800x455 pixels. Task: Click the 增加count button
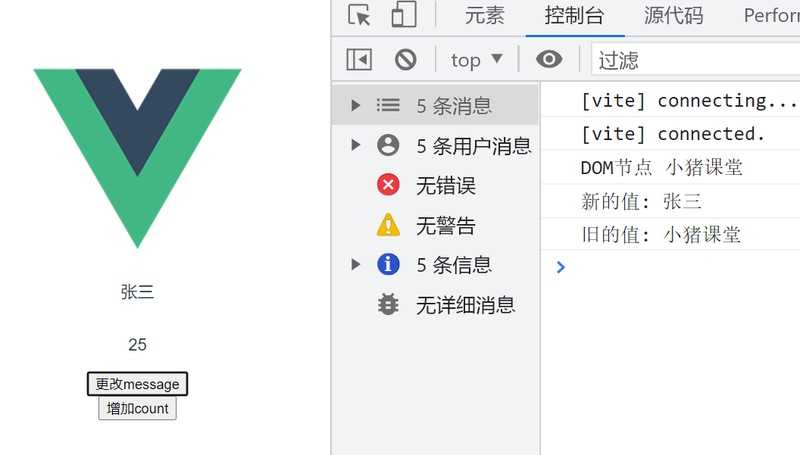tap(137, 408)
